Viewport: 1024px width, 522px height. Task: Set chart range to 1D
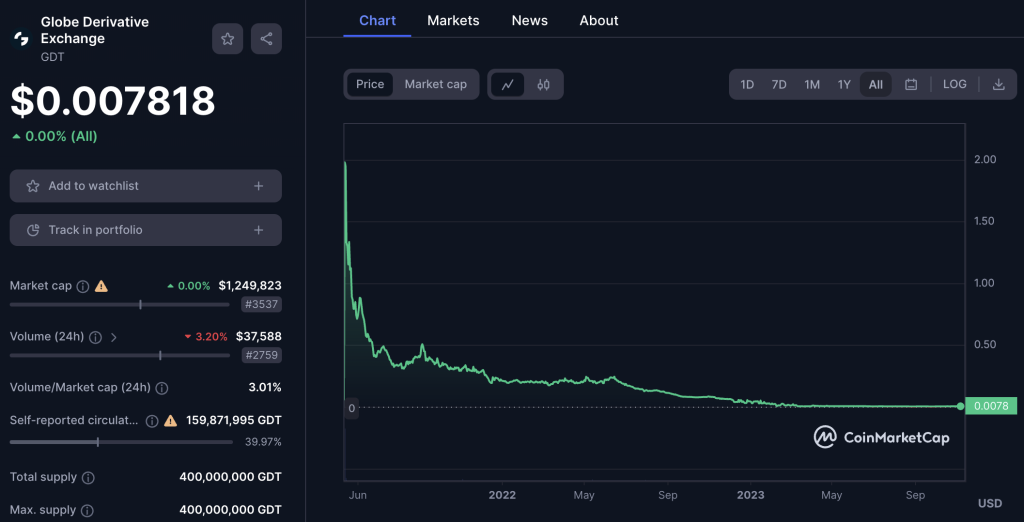(x=747, y=84)
